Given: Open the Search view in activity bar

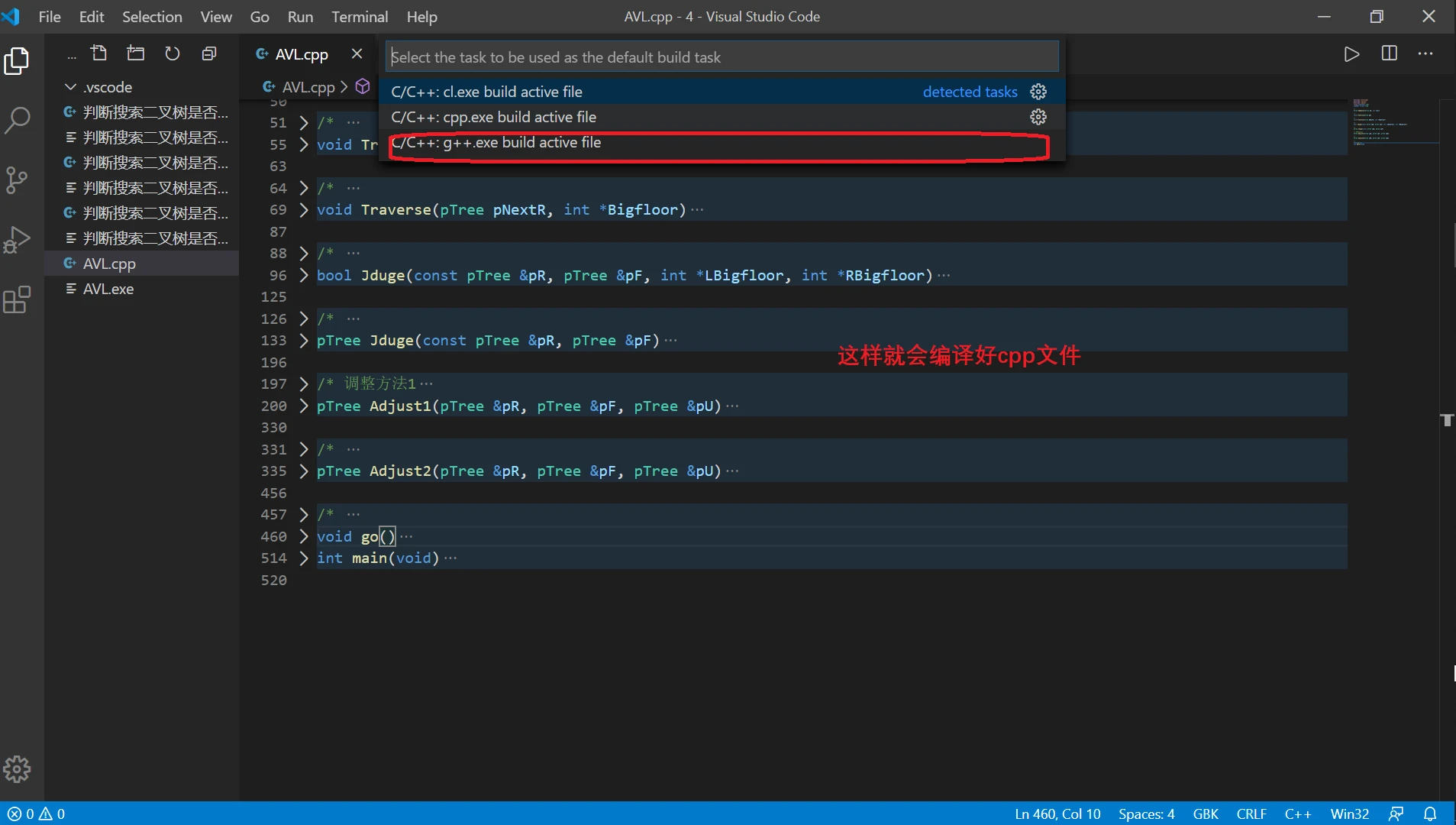Looking at the screenshot, I should pos(17,120).
